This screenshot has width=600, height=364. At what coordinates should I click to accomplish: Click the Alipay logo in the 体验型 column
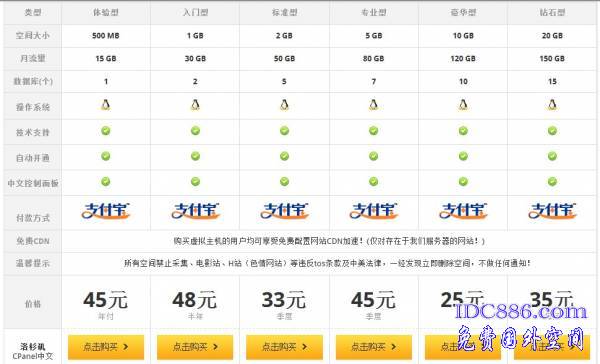pos(106,211)
